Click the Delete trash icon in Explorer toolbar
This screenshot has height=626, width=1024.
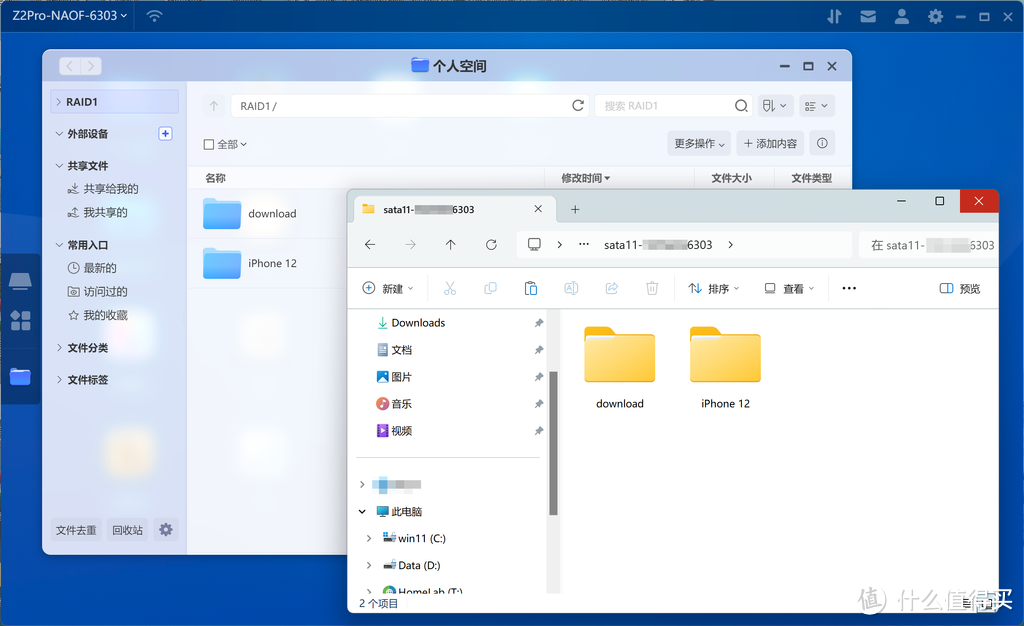(x=652, y=288)
